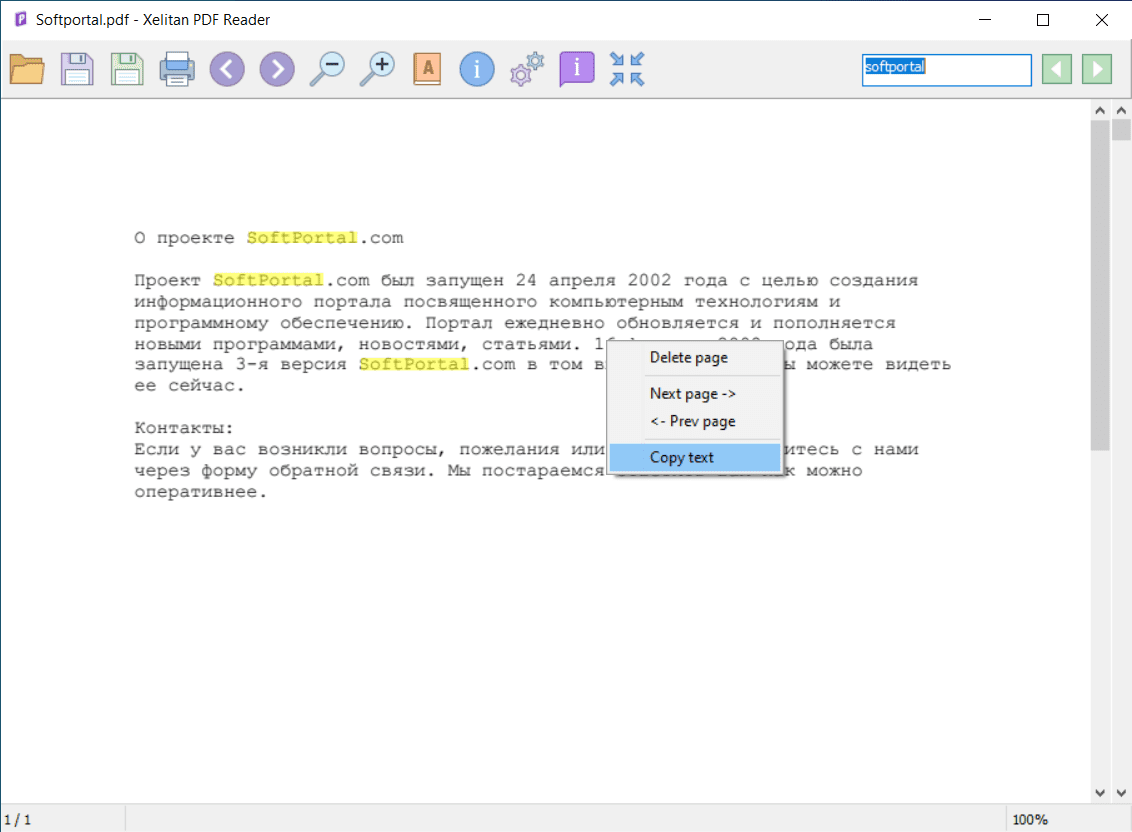Click the orange book 'A' icon
Image resolution: width=1132 pixels, height=832 pixels.
(427, 69)
